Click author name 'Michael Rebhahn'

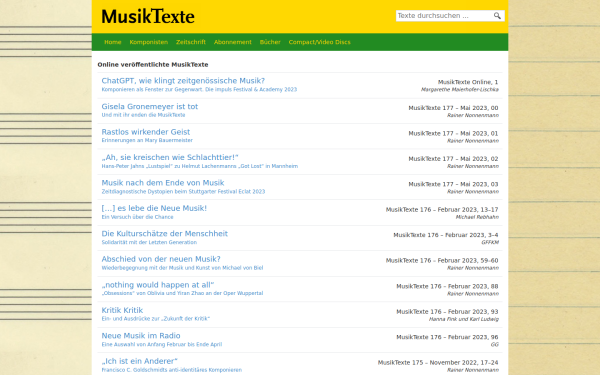tap(477, 217)
